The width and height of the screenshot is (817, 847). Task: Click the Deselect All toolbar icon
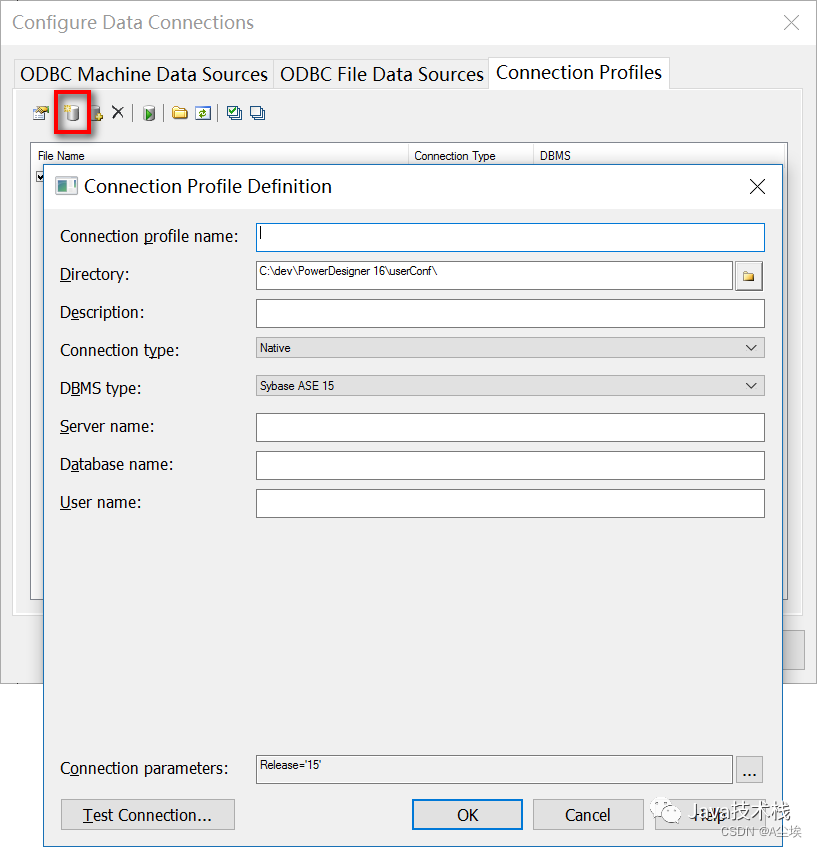click(258, 113)
